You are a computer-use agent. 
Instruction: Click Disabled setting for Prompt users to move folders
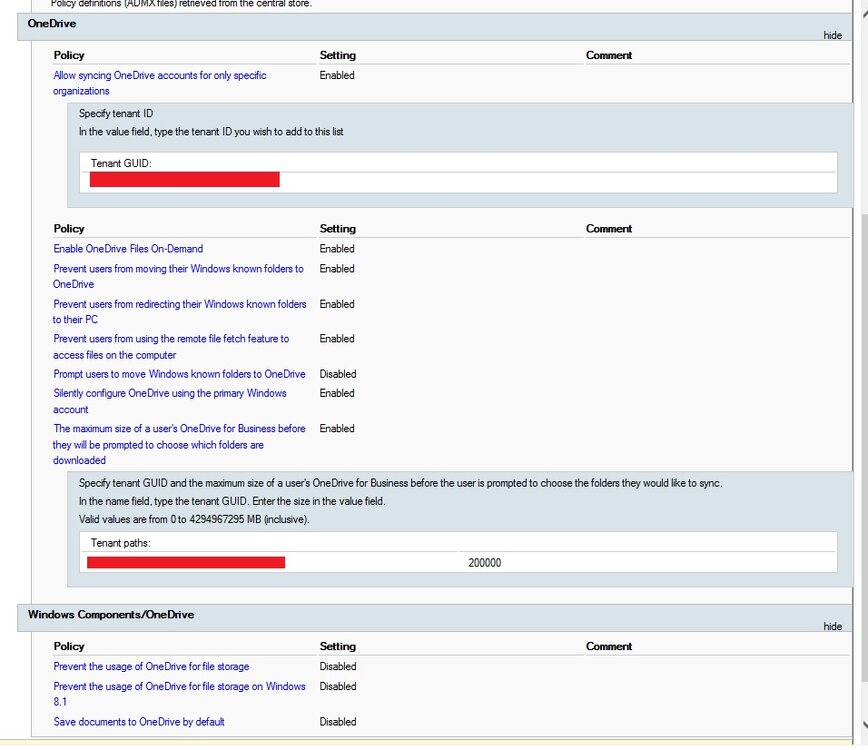coord(338,374)
